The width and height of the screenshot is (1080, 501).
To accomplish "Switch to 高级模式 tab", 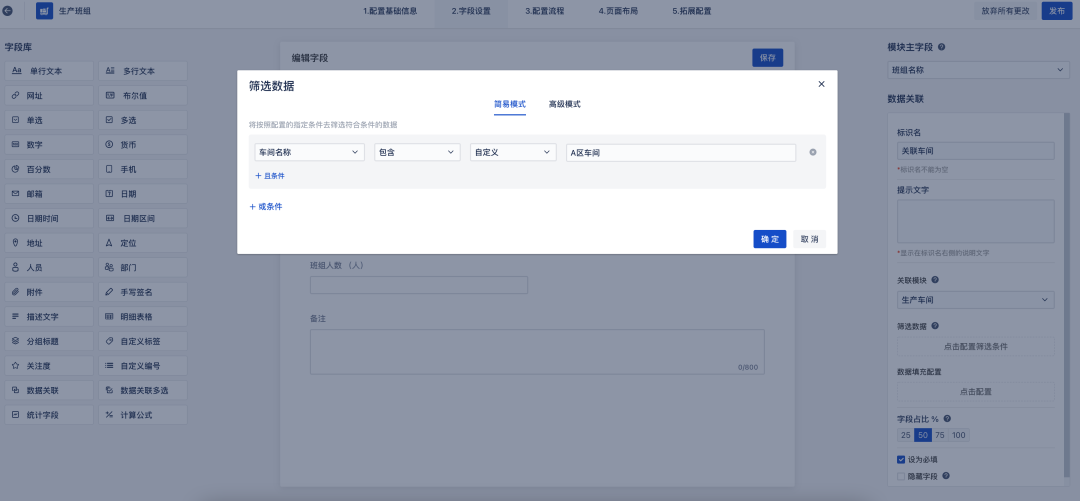I will click(565, 104).
